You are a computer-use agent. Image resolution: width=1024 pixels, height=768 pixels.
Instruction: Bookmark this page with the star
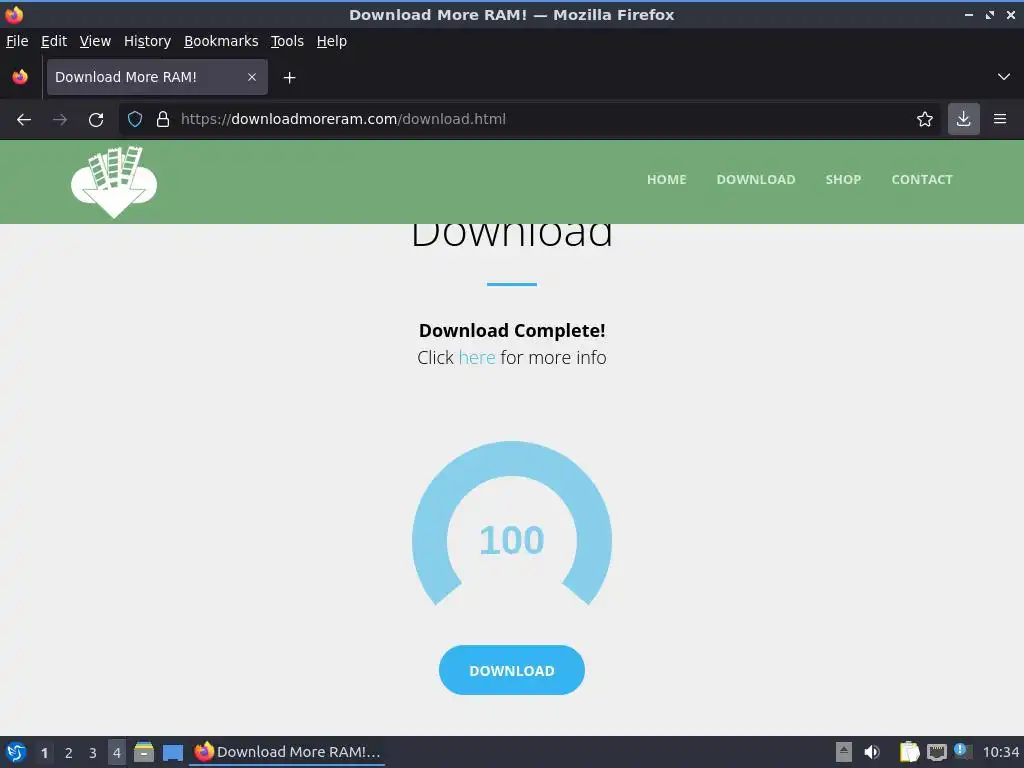pos(925,120)
